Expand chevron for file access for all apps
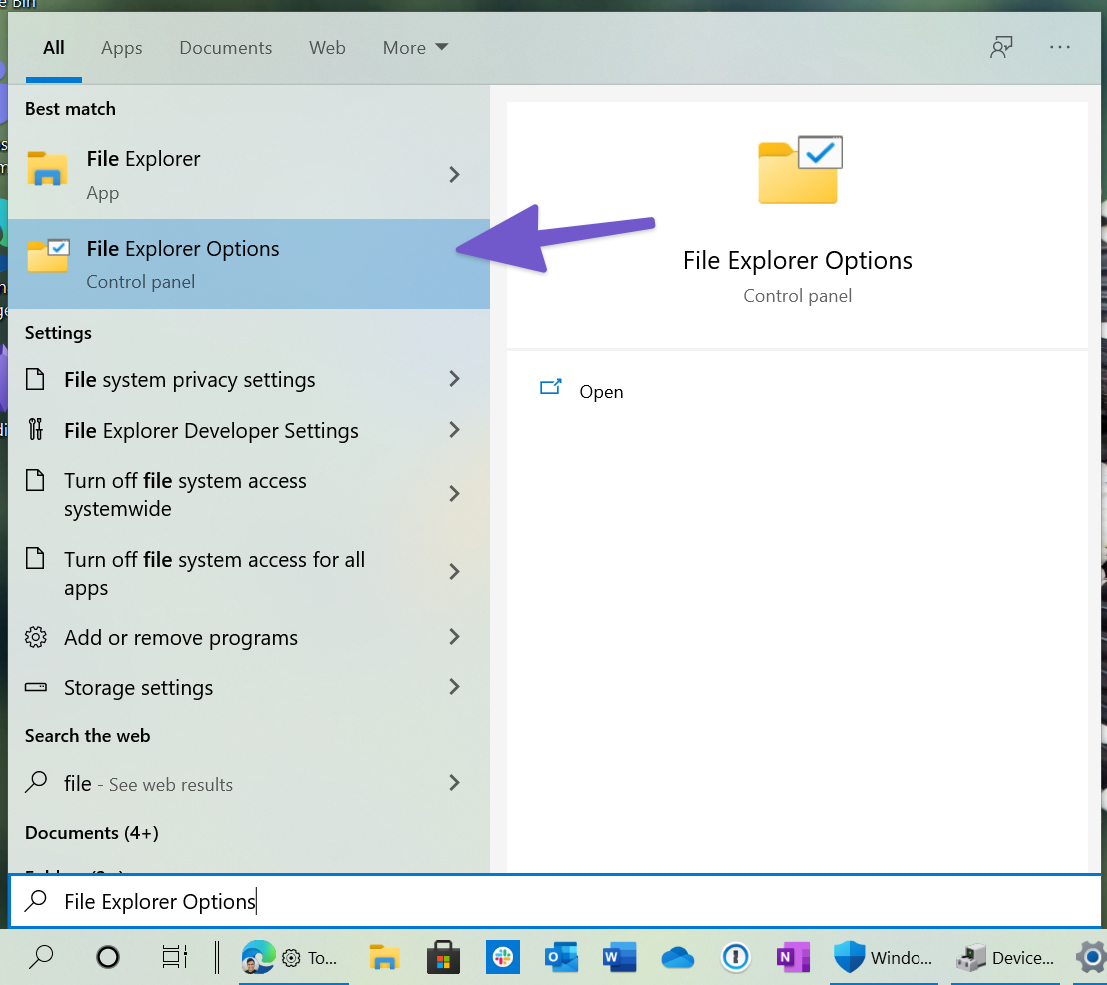Viewport: 1107px width, 985px height. (x=454, y=571)
